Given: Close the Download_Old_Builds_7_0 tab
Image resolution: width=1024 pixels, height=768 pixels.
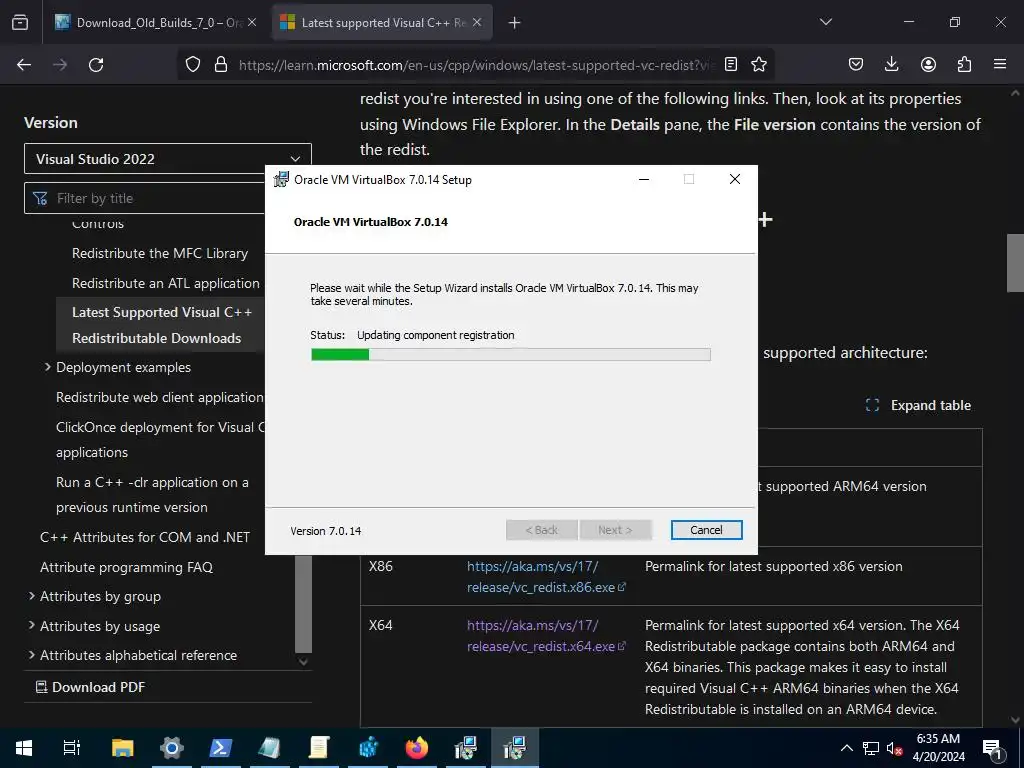Looking at the screenshot, I should (x=252, y=22).
